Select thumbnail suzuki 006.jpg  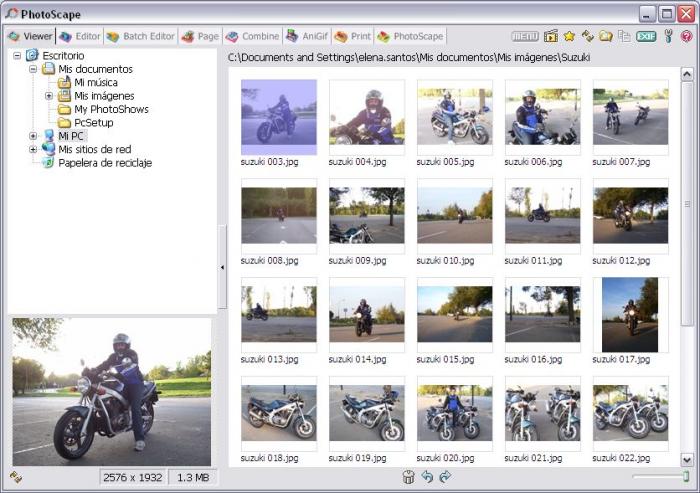coord(542,117)
